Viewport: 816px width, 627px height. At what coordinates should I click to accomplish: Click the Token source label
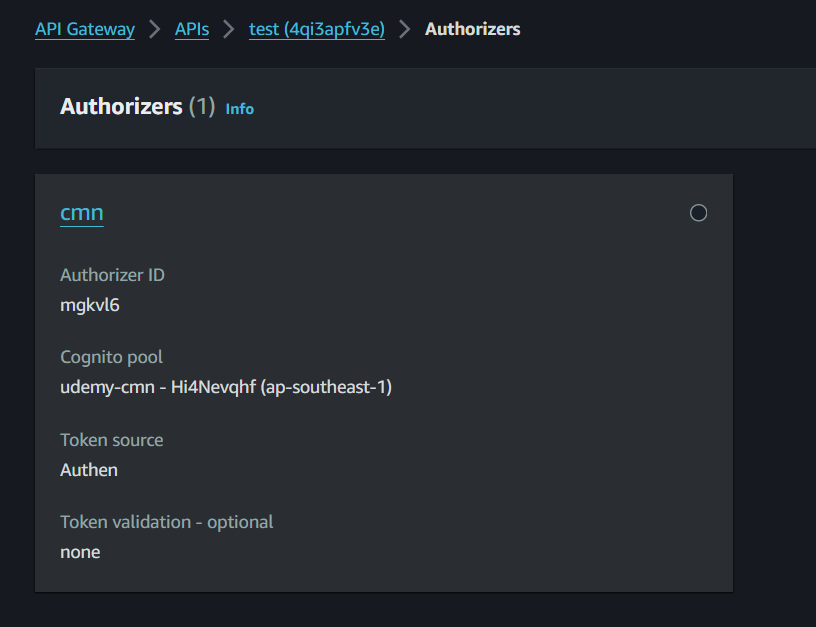[111, 440]
